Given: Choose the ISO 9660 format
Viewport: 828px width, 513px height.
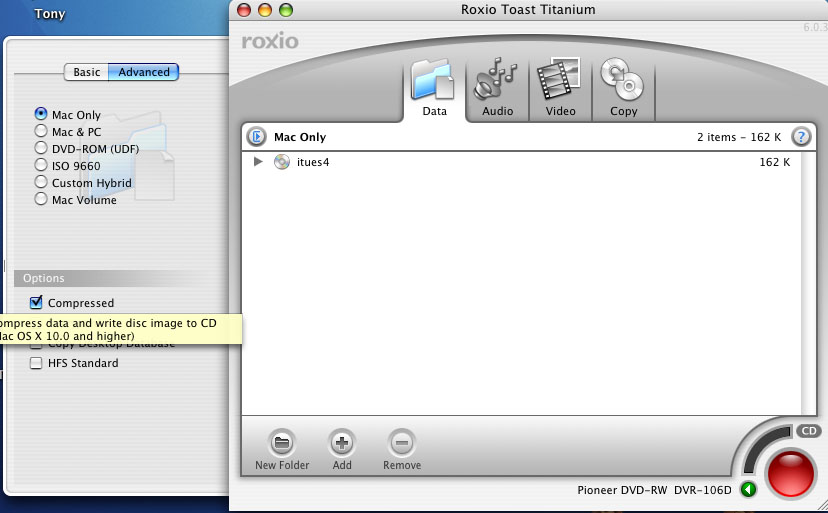Looking at the screenshot, I should 41,165.
